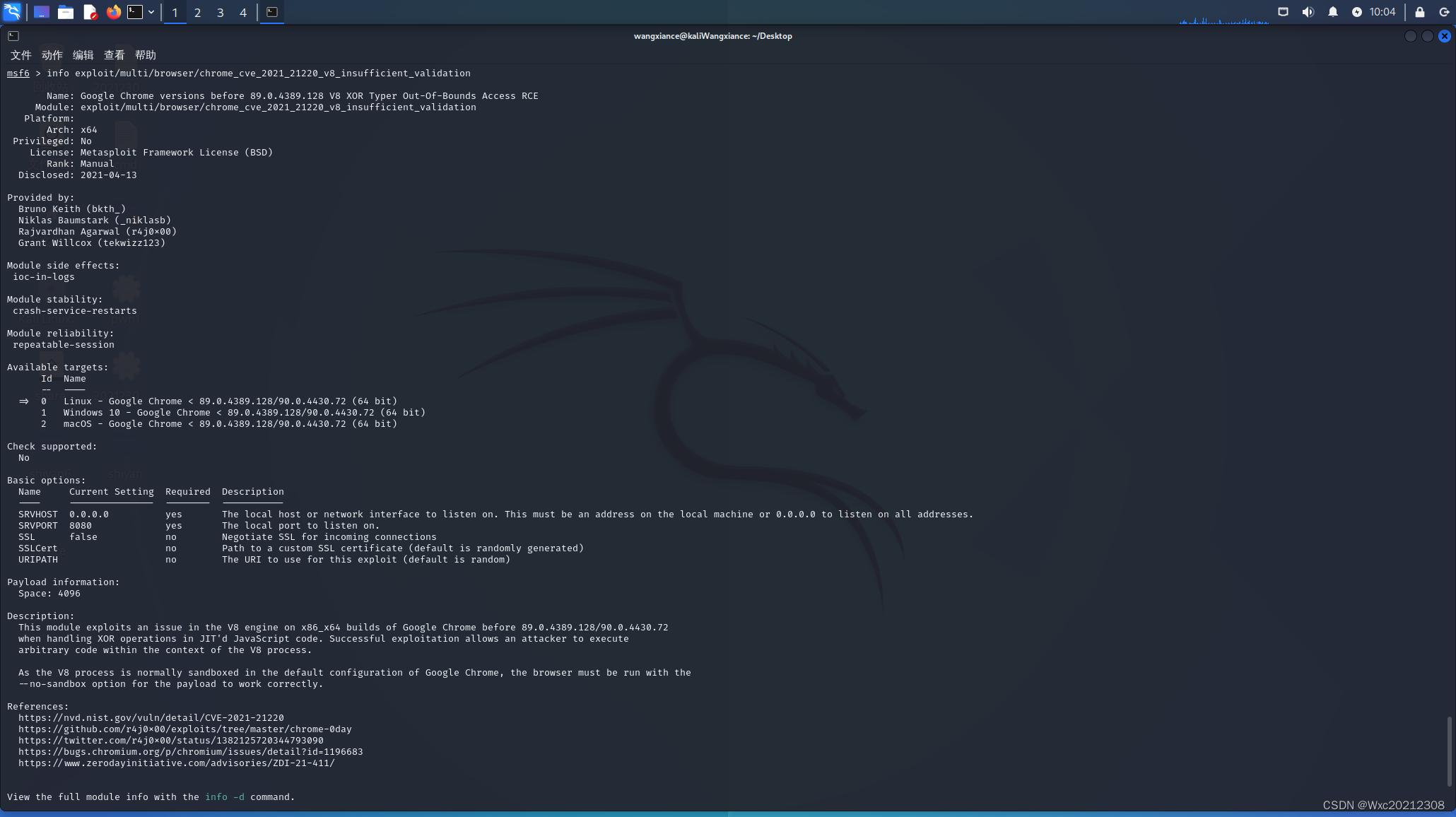Click the SSL option's 'false' setting

pos(83,537)
